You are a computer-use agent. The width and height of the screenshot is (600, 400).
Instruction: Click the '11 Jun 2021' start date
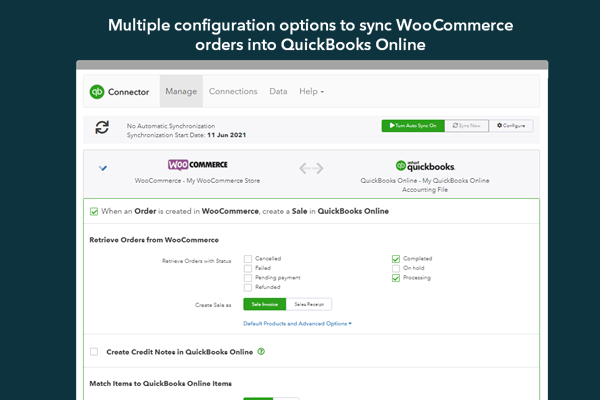coord(227,135)
